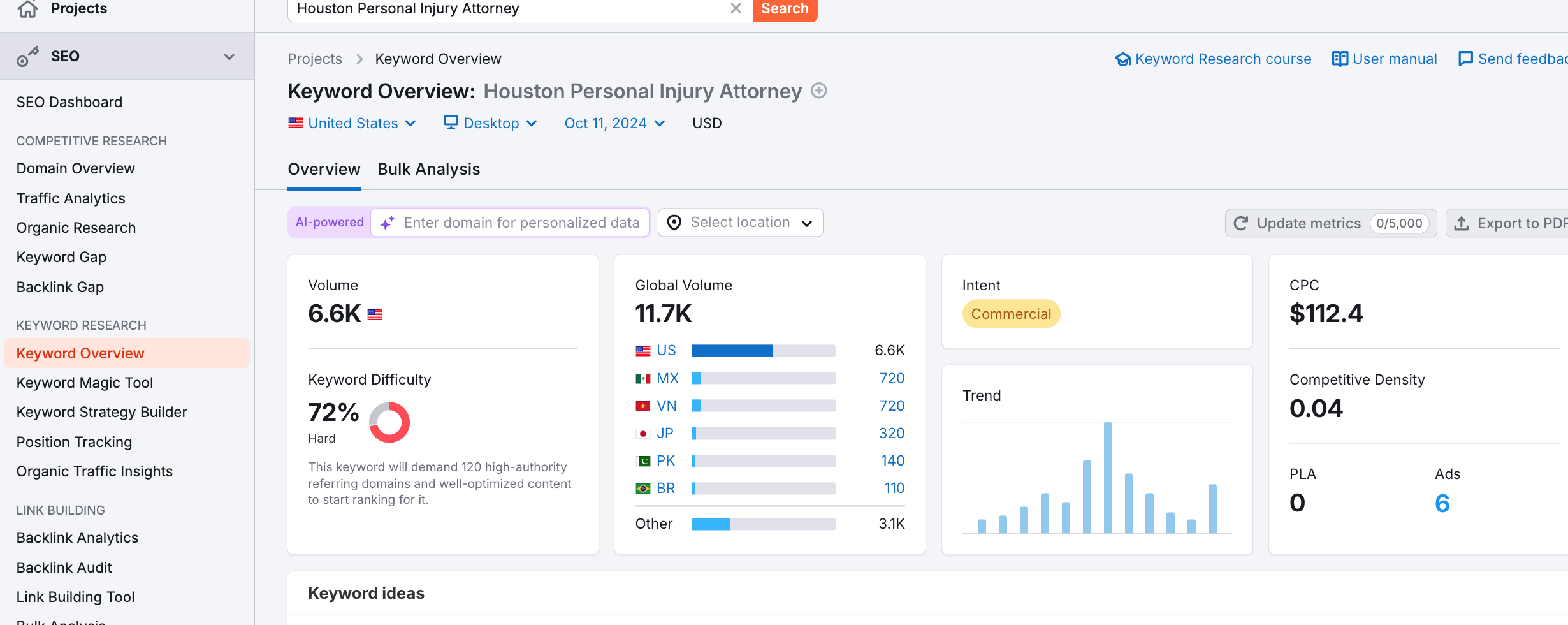Image resolution: width=1568 pixels, height=625 pixels.
Task: Open Keyword Magic Tool from sidebar
Action: point(84,383)
